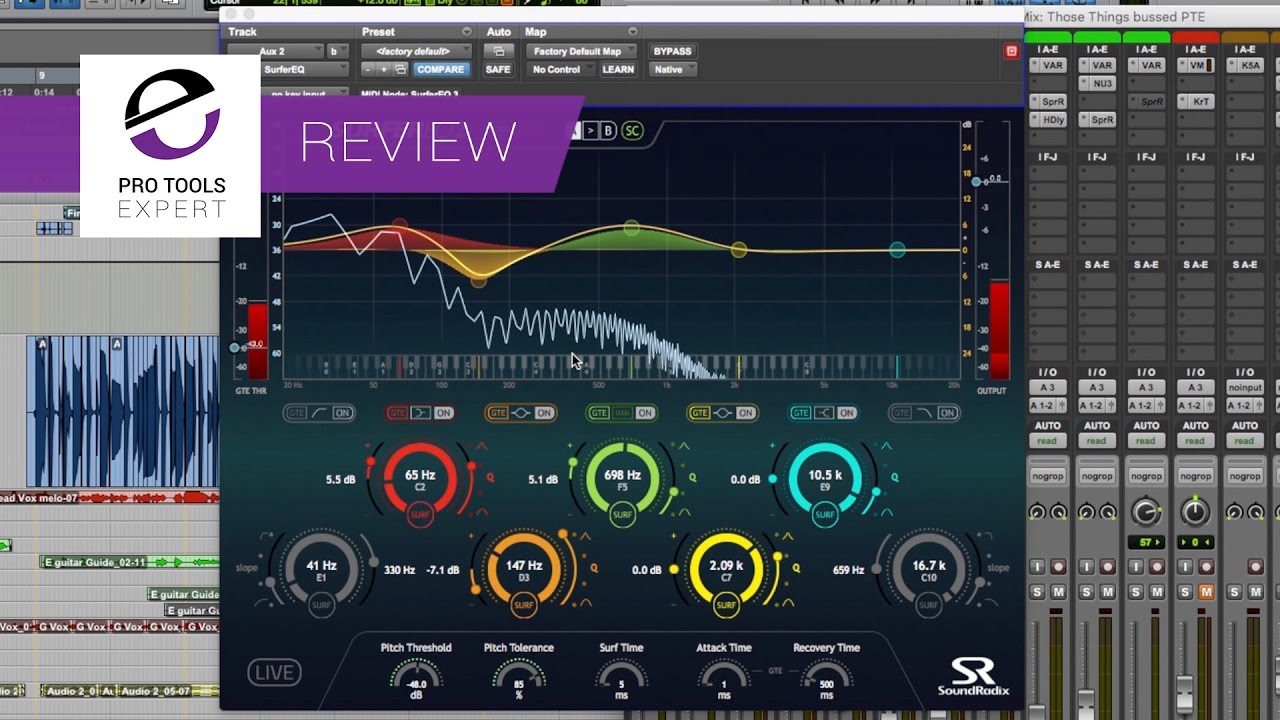Open the Map menu arrow
1280x720 pixels.
click(x=632, y=32)
